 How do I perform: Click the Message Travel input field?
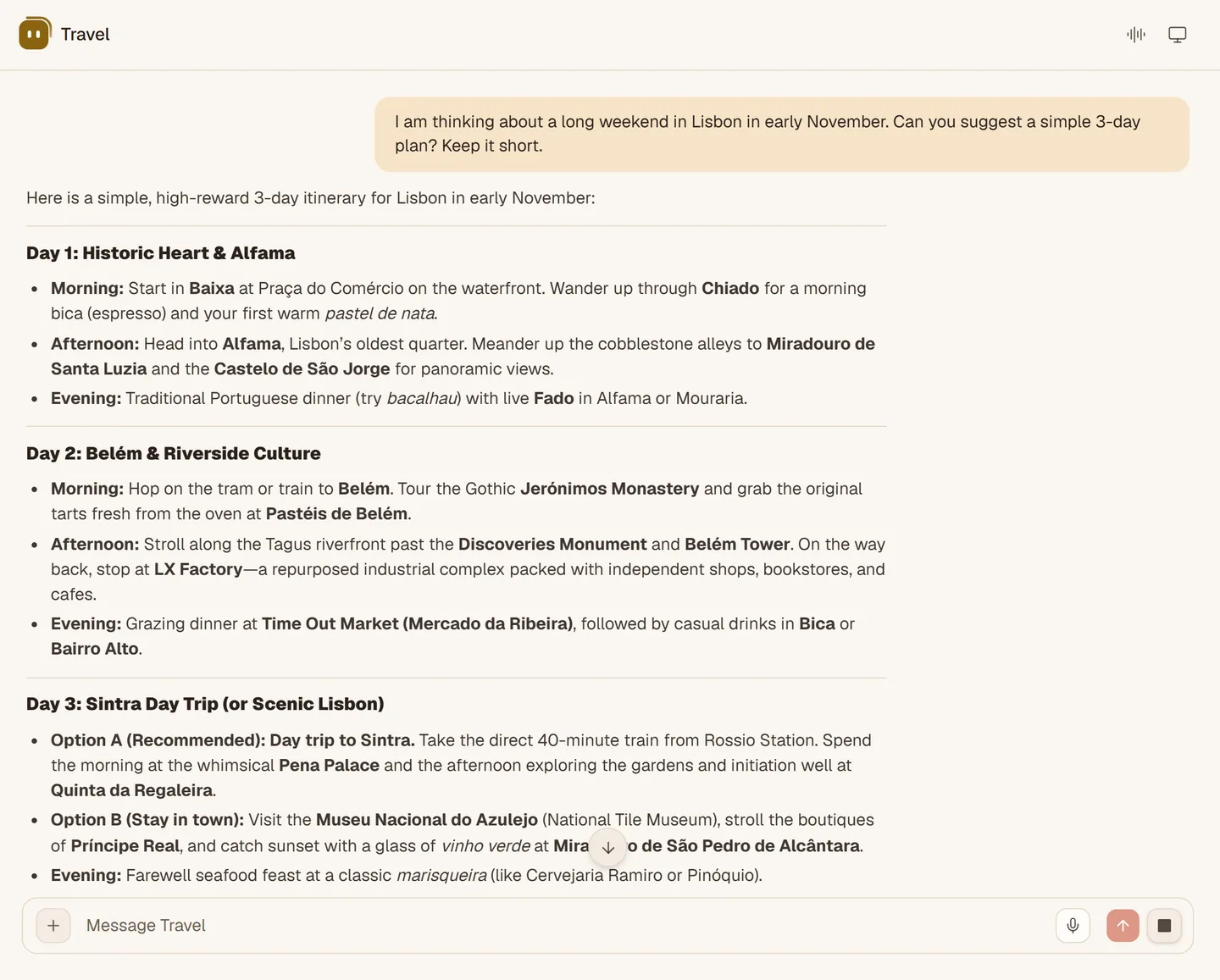559,926
